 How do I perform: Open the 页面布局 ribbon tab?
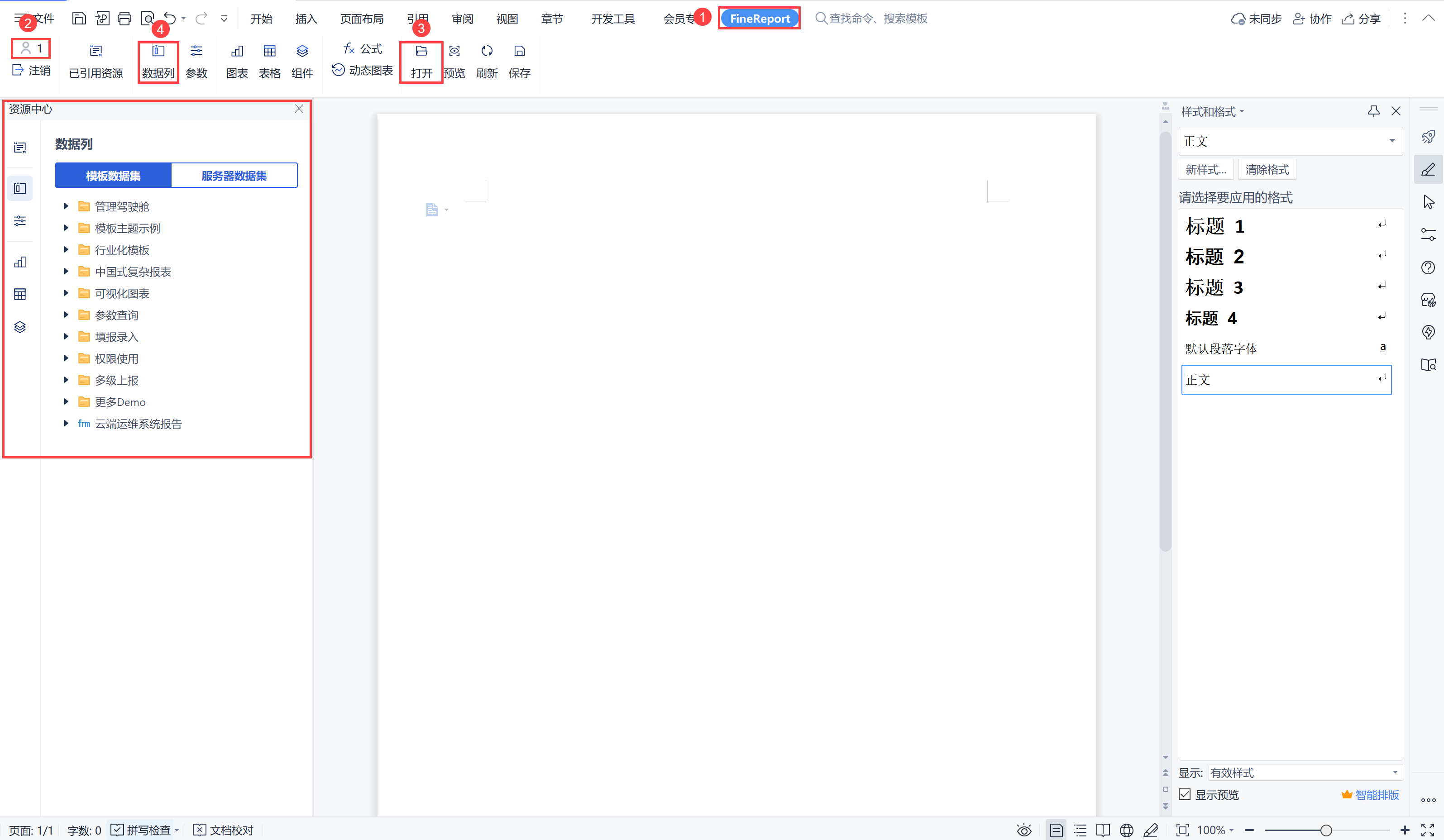[x=361, y=19]
